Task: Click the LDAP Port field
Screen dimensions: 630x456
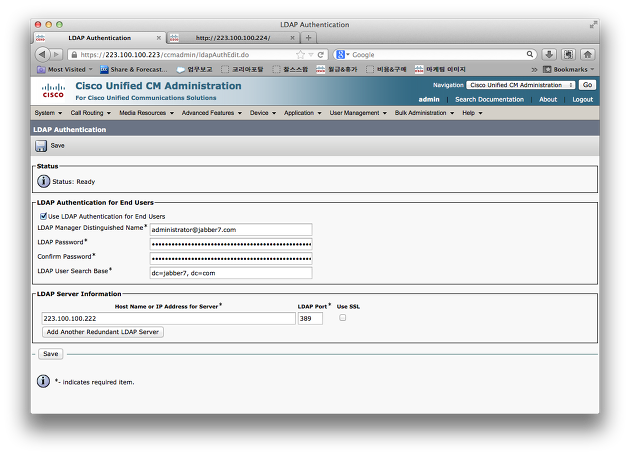Action: 310,318
